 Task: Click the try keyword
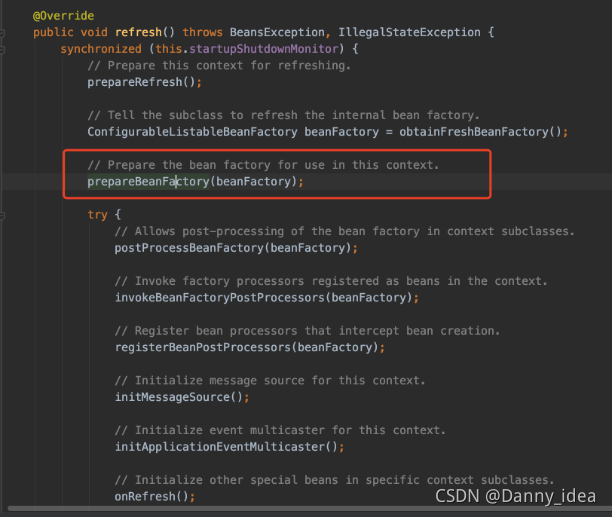[97, 215]
